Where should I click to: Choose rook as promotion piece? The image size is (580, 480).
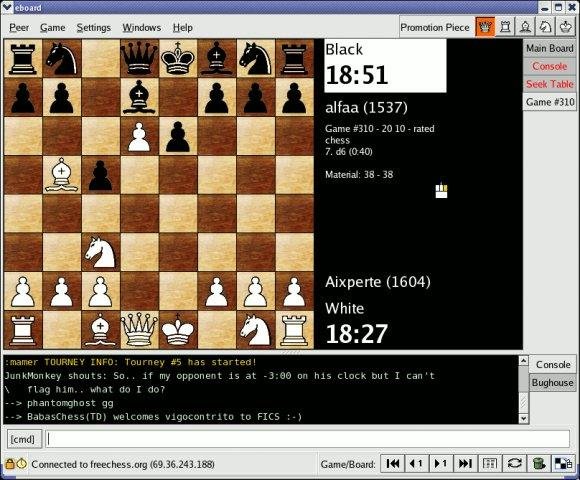pyautogui.click(x=505, y=27)
